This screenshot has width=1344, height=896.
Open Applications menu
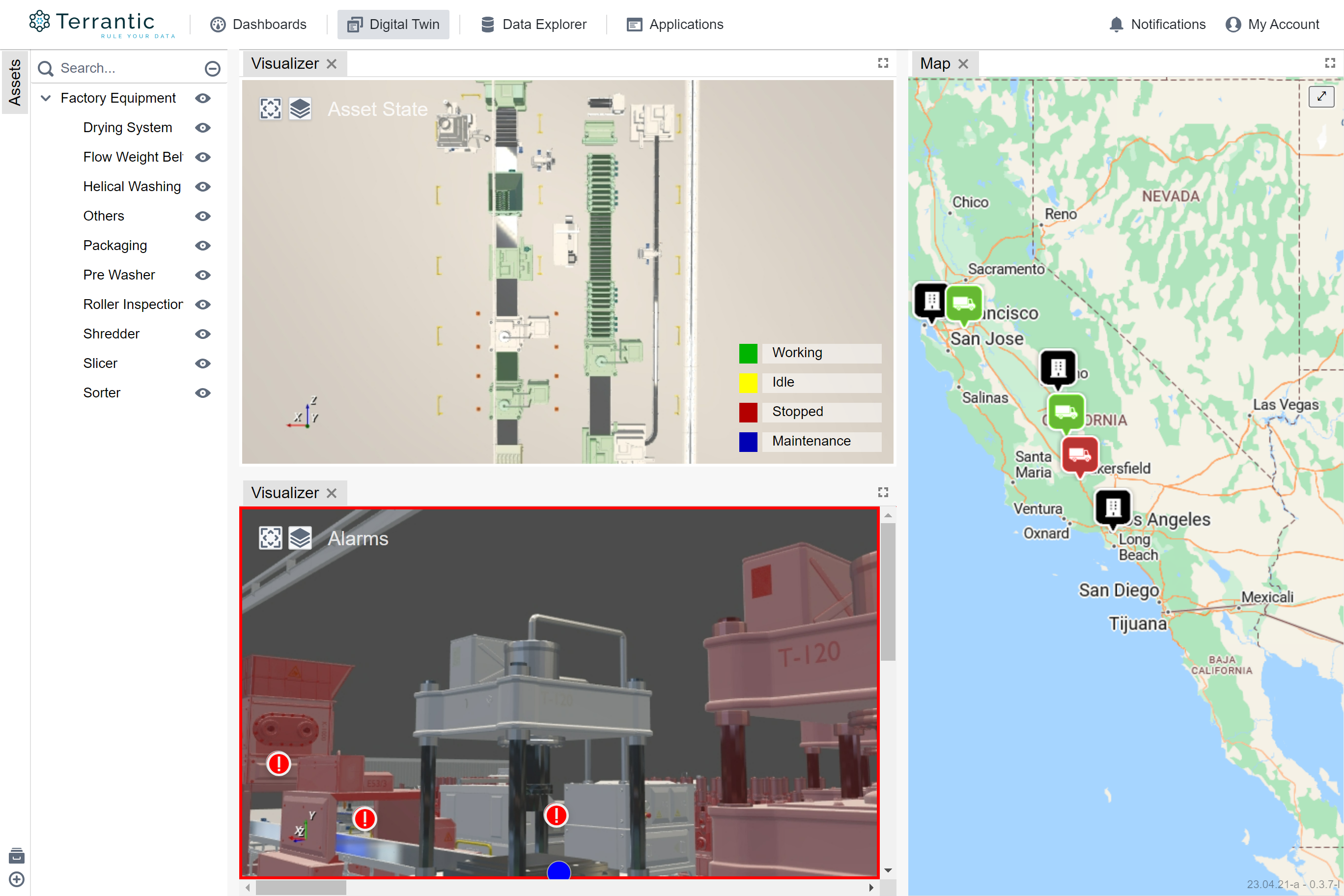point(675,25)
